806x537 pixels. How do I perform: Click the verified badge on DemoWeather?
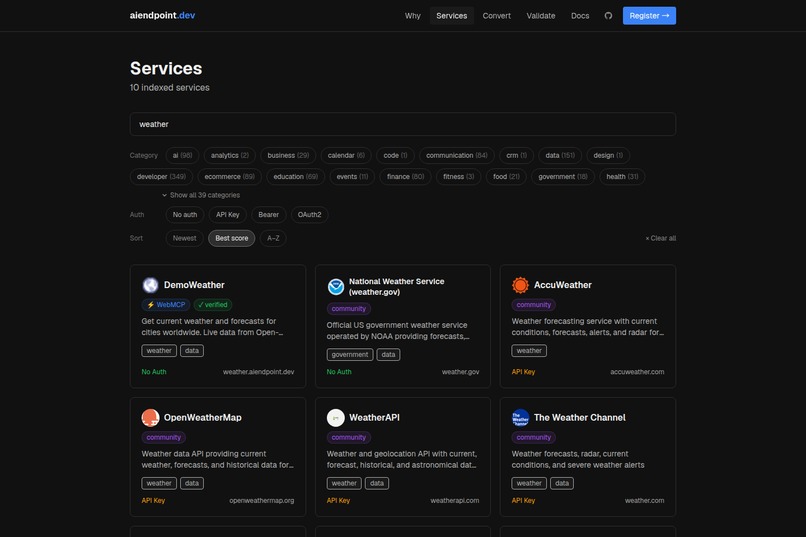click(213, 305)
